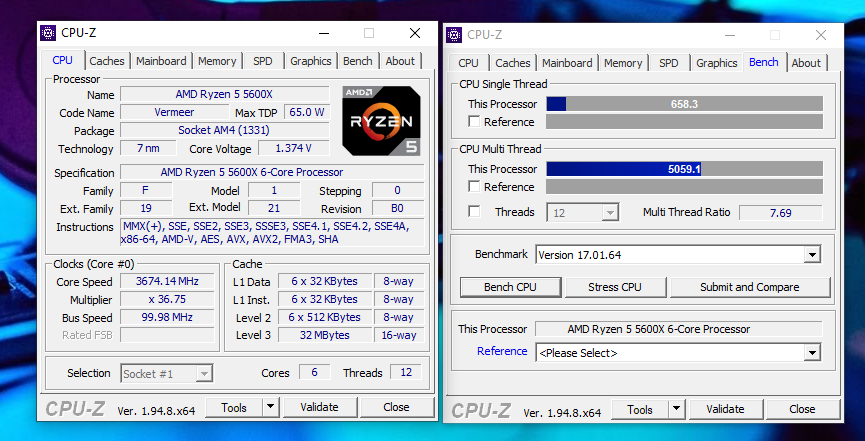Open Caches tab in right window

[x=512, y=63]
